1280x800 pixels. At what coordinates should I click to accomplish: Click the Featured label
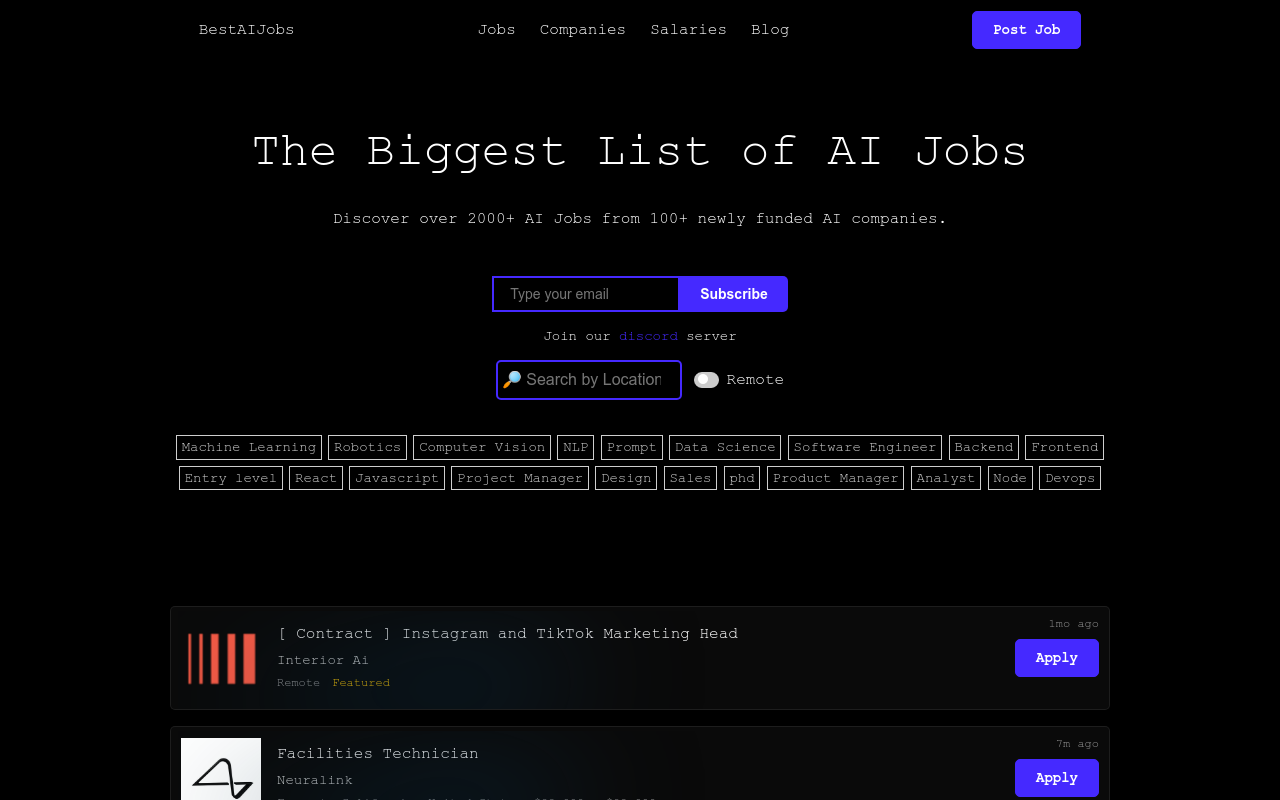click(x=361, y=683)
